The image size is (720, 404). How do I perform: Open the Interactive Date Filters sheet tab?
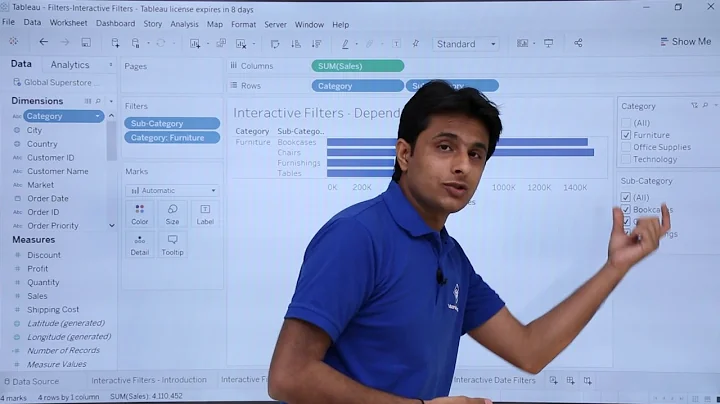[495, 380]
